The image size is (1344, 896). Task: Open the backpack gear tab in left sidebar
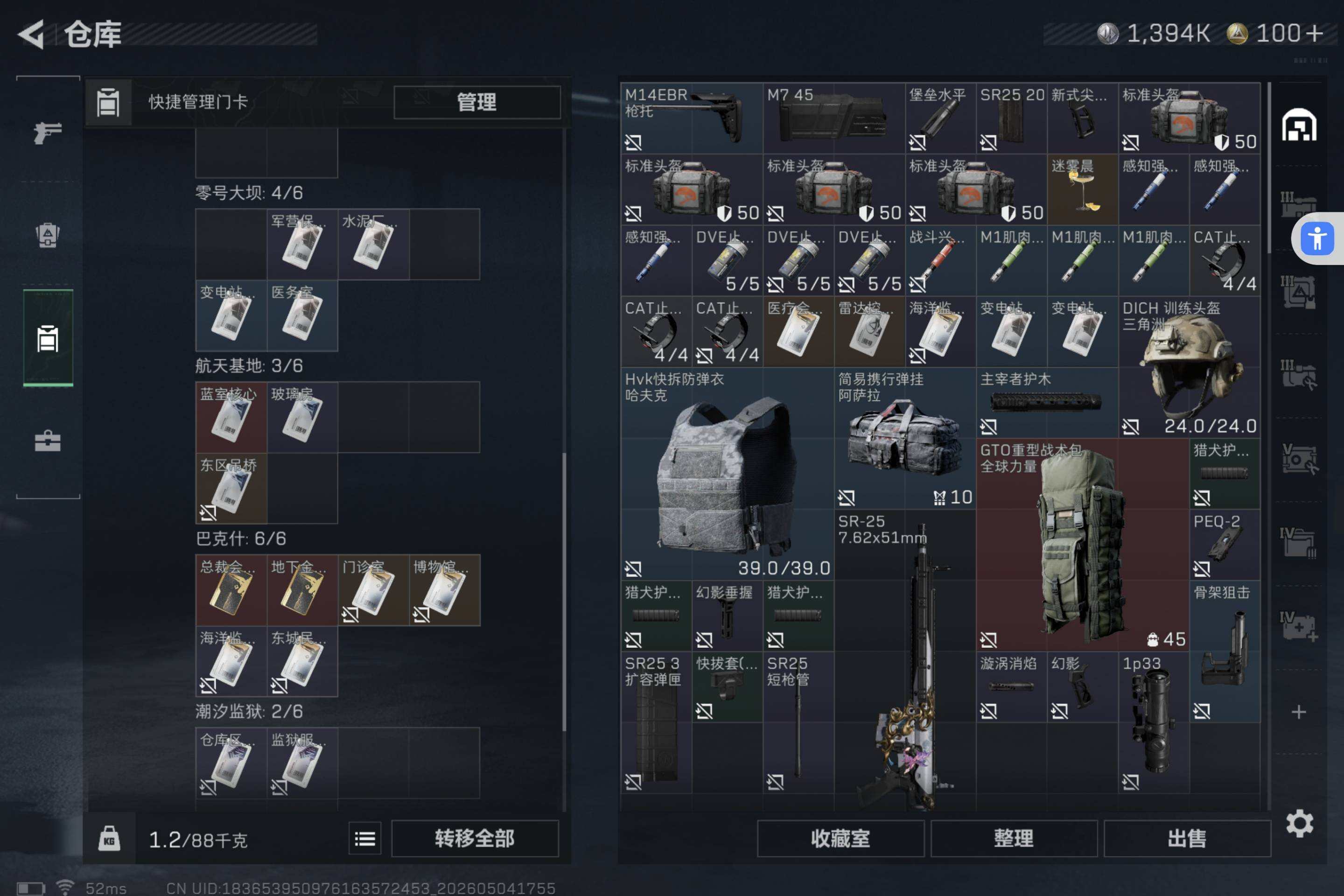(48, 234)
